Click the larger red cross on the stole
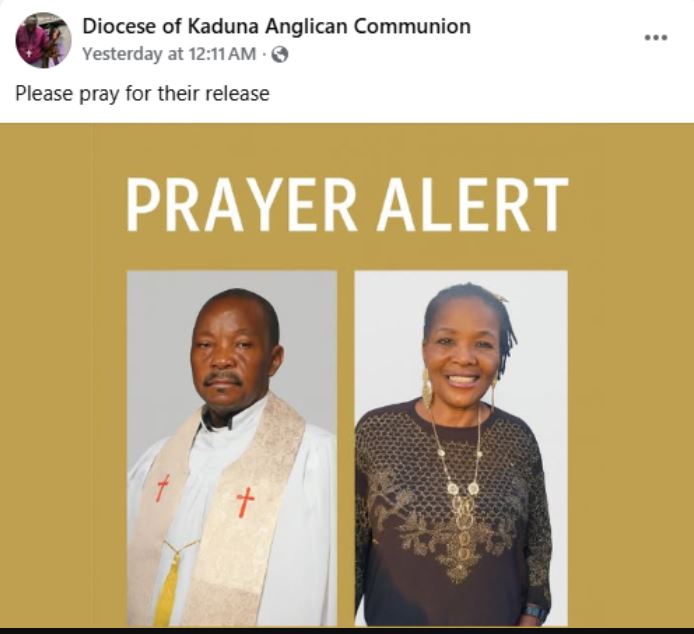This screenshot has width=694, height=634. 245,502
